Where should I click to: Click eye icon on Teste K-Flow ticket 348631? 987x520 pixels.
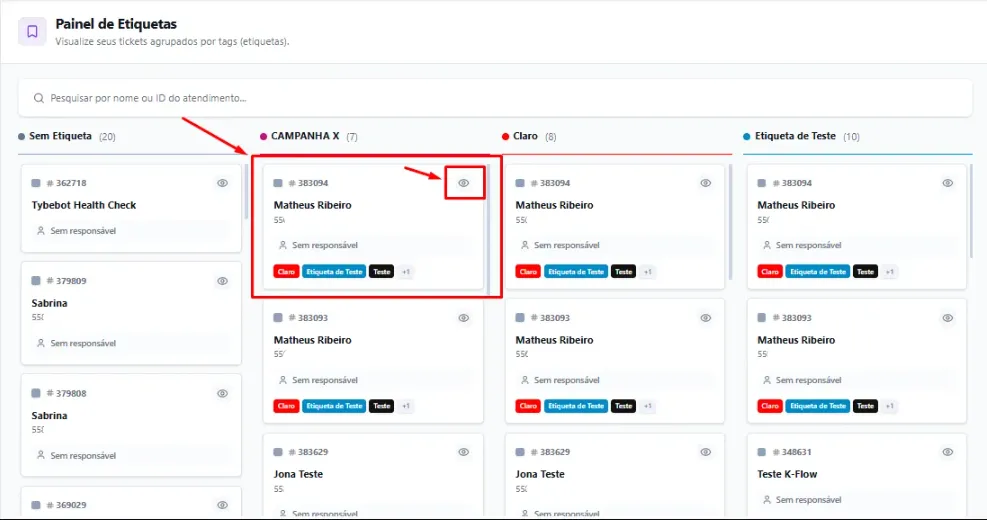947,452
